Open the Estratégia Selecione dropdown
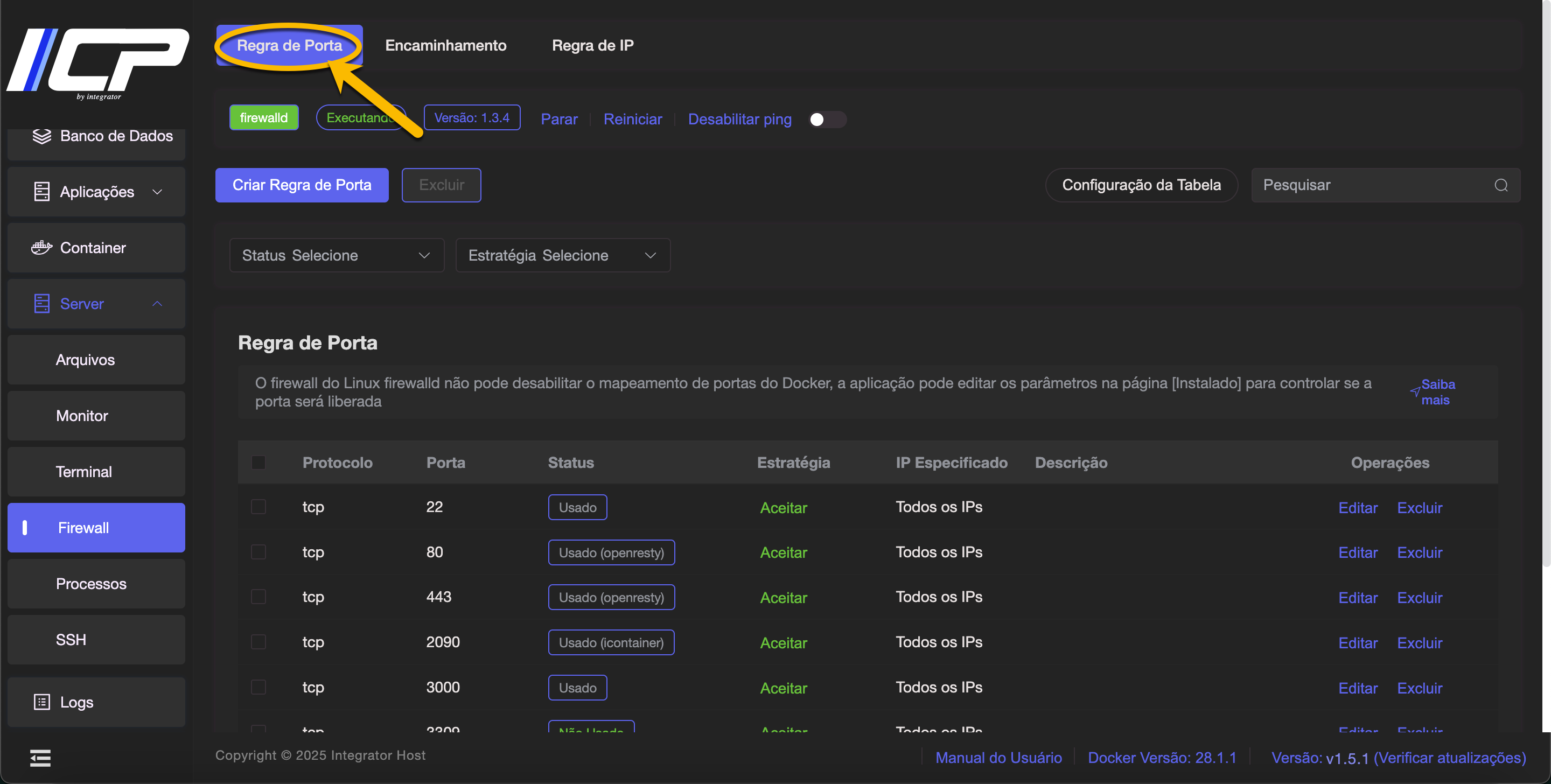Image resolution: width=1551 pixels, height=784 pixels. point(562,255)
